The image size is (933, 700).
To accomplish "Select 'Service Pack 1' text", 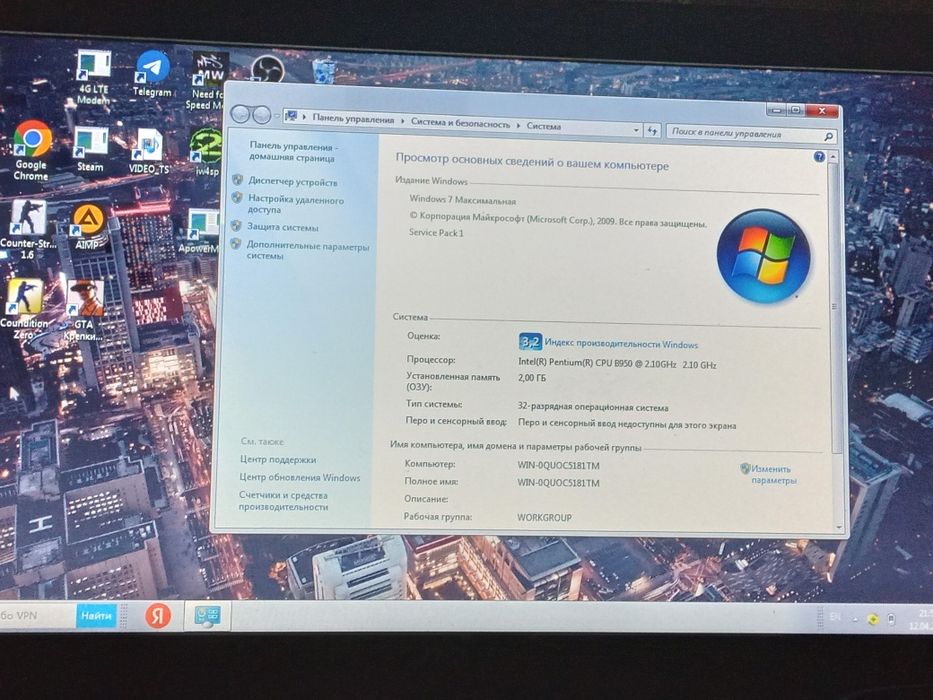I will click(436, 233).
